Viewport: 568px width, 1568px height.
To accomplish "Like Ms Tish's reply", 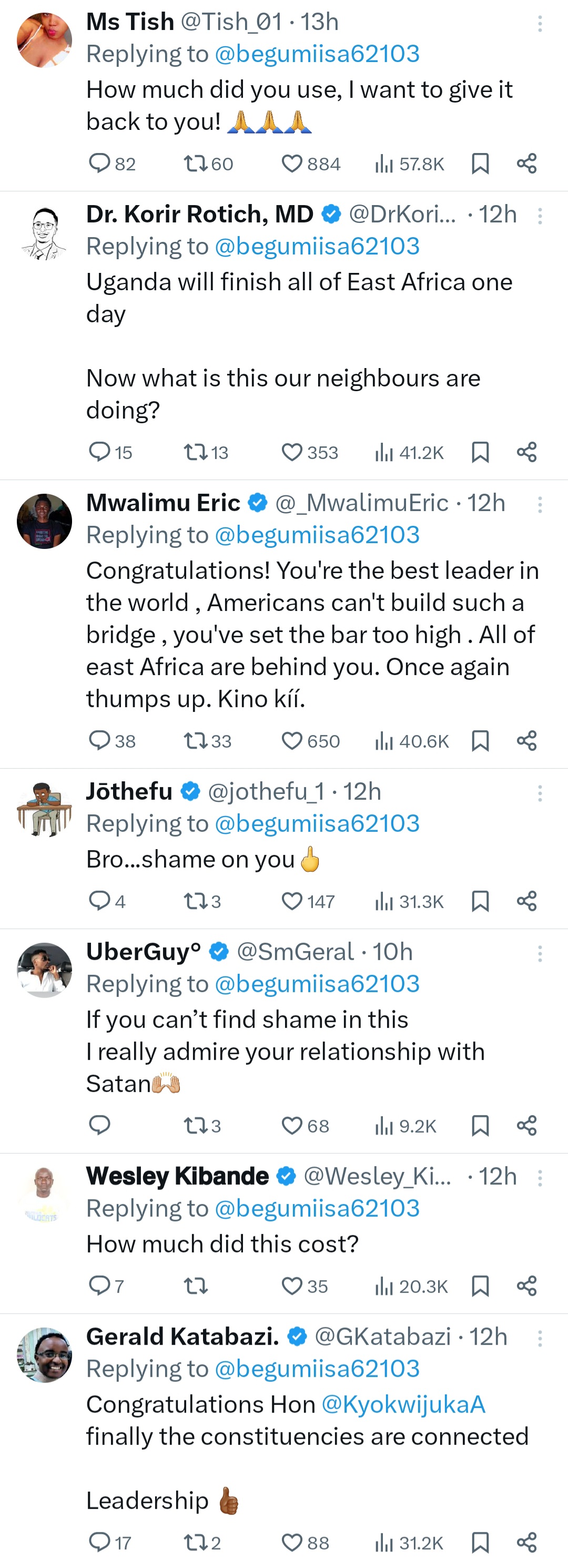I will (292, 164).
